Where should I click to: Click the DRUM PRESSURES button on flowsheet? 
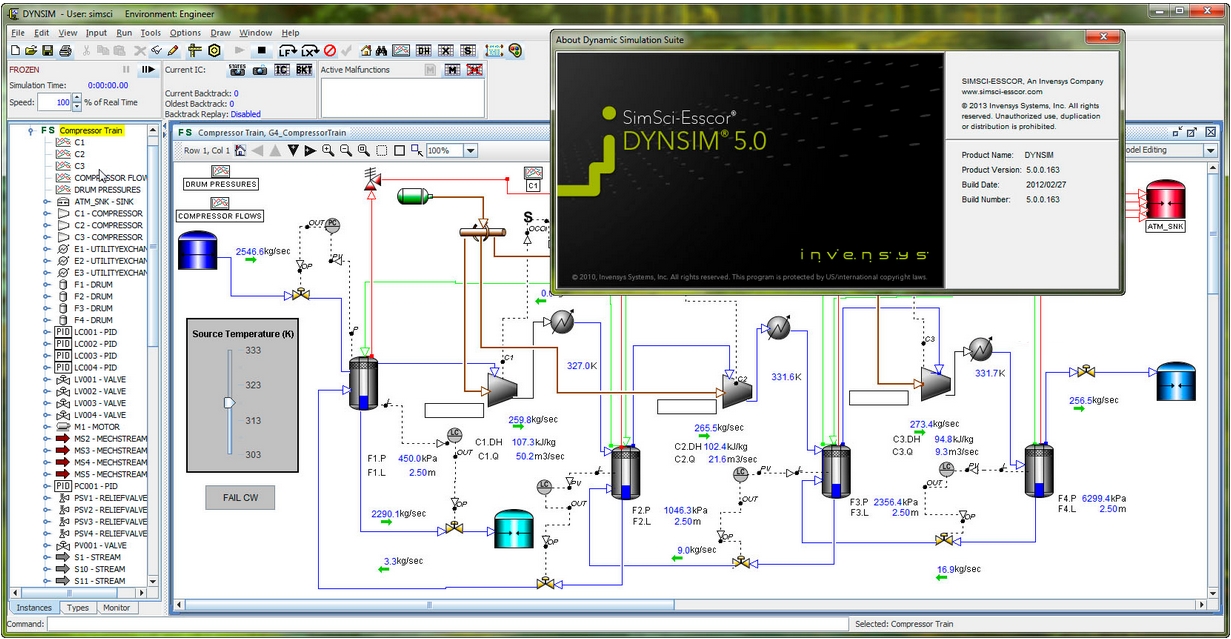[x=220, y=184]
